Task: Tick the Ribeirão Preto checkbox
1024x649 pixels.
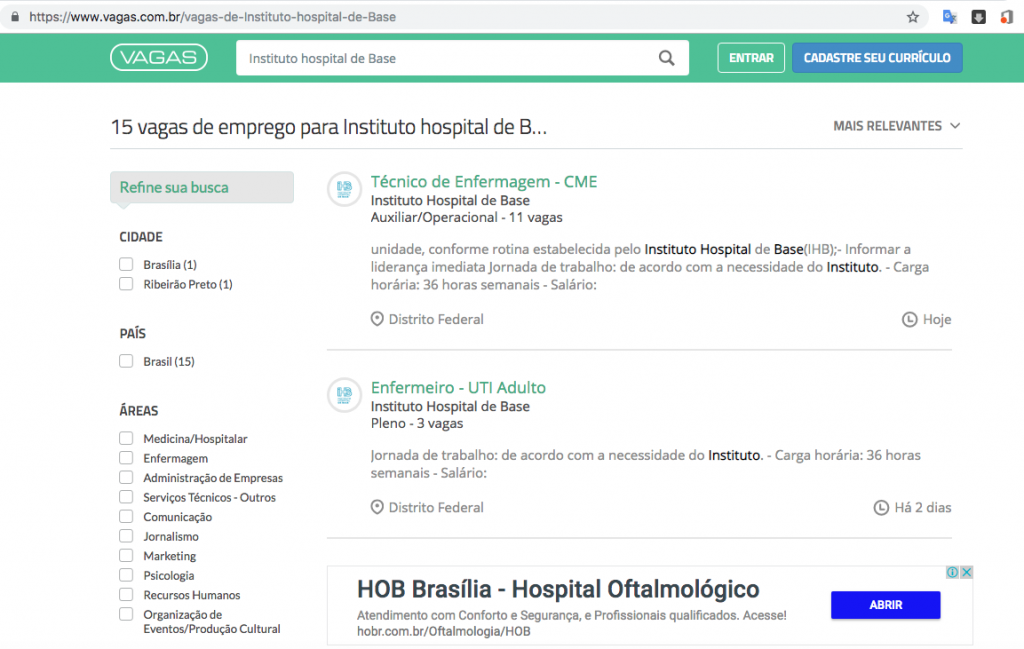Action: [x=126, y=284]
